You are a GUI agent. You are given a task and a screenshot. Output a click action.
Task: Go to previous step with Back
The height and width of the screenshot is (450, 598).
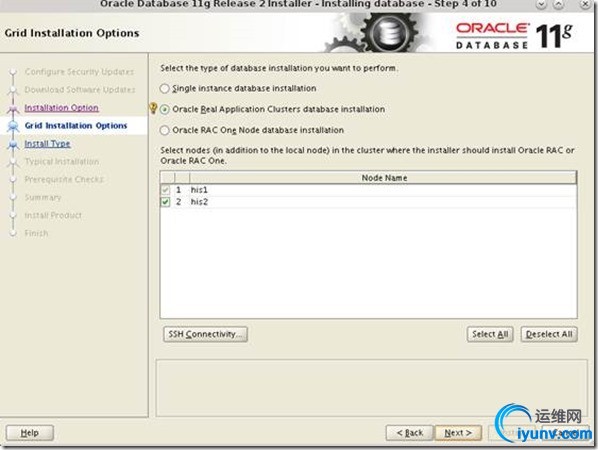pos(410,433)
